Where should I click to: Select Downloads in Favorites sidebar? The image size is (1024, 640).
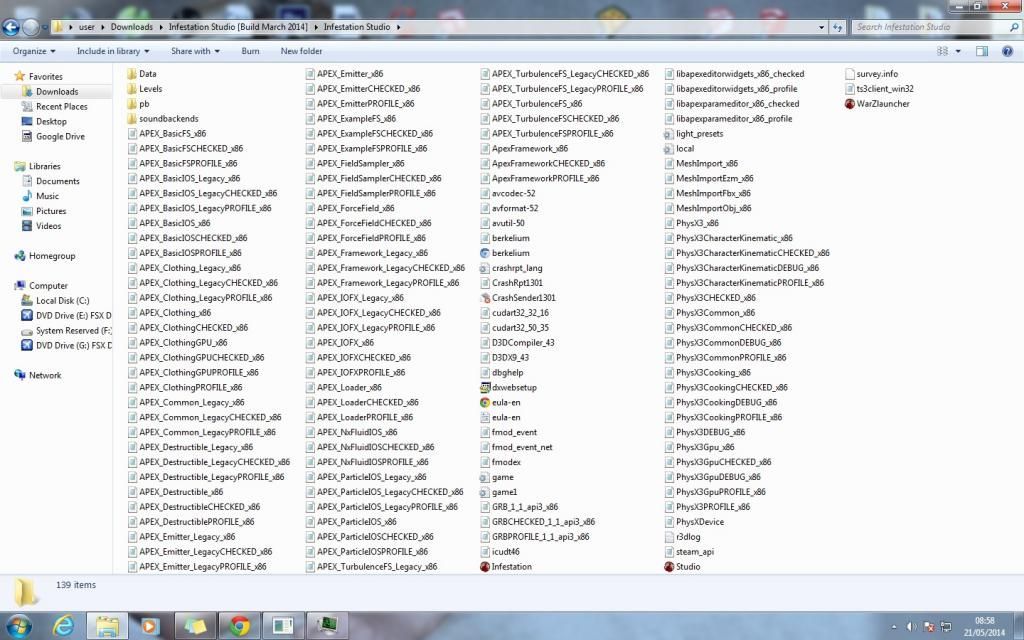tap(57, 91)
